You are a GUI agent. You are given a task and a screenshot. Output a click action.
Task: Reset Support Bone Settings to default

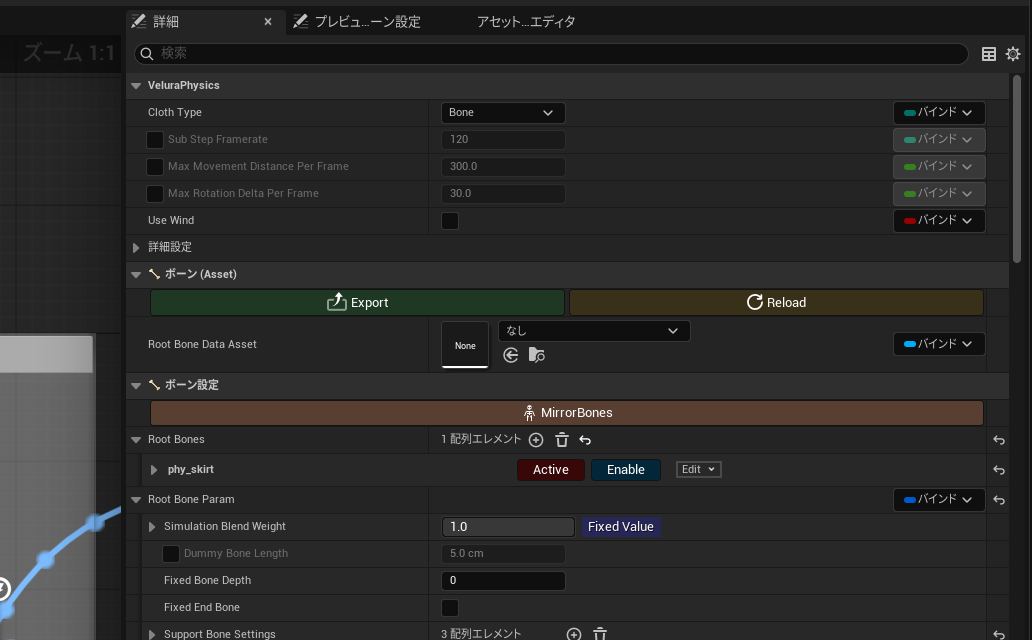coord(999,635)
